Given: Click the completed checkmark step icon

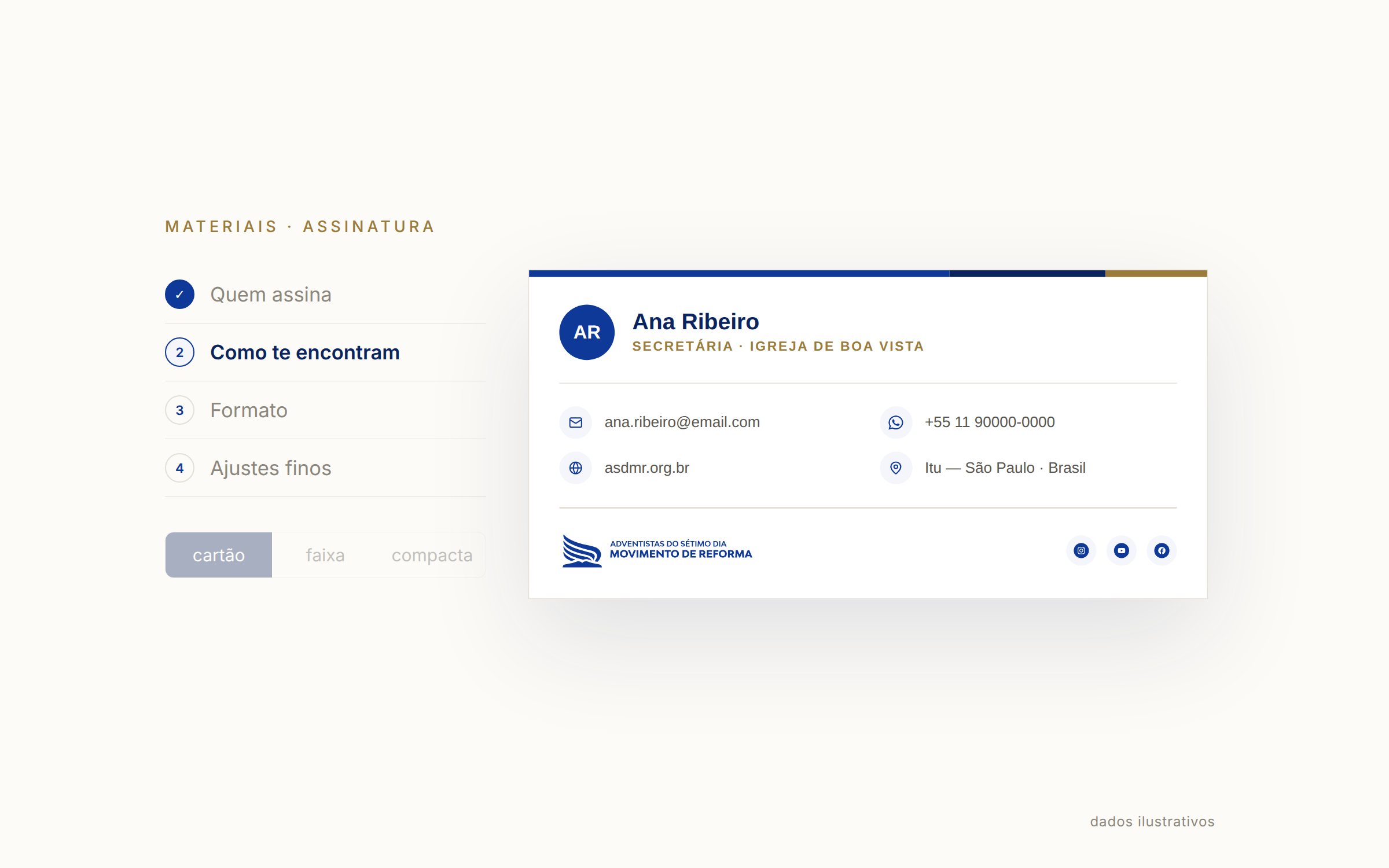Looking at the screenshot, I should [x=179, y=294].
